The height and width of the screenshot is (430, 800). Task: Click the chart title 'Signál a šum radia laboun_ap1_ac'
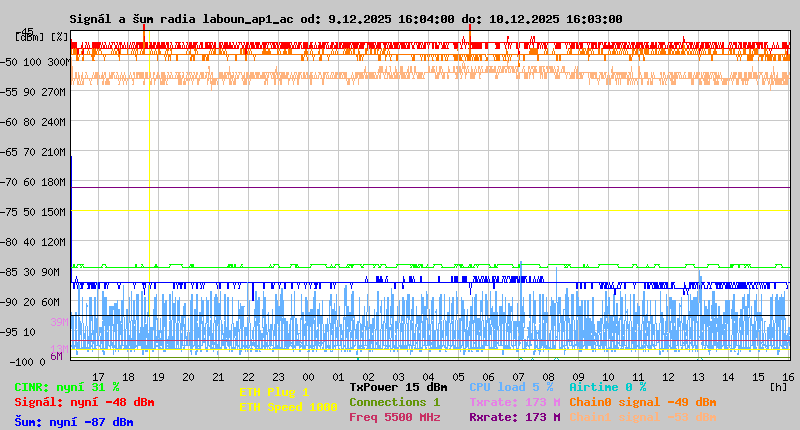pos(181,19)
